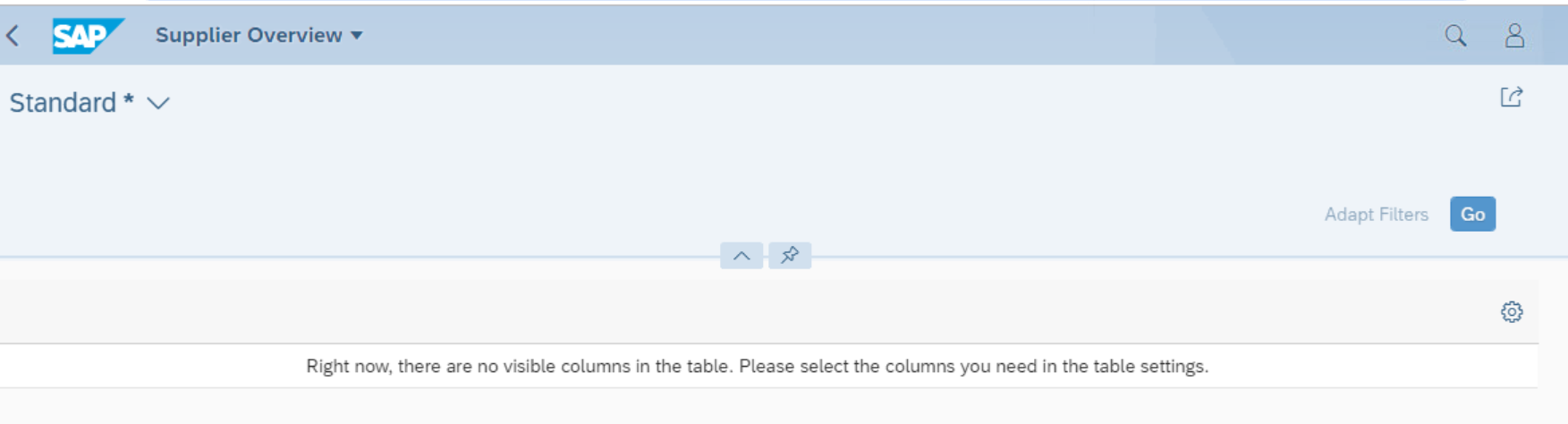Click the Go button
The image size is (1568, 424).
[1472, 215]
